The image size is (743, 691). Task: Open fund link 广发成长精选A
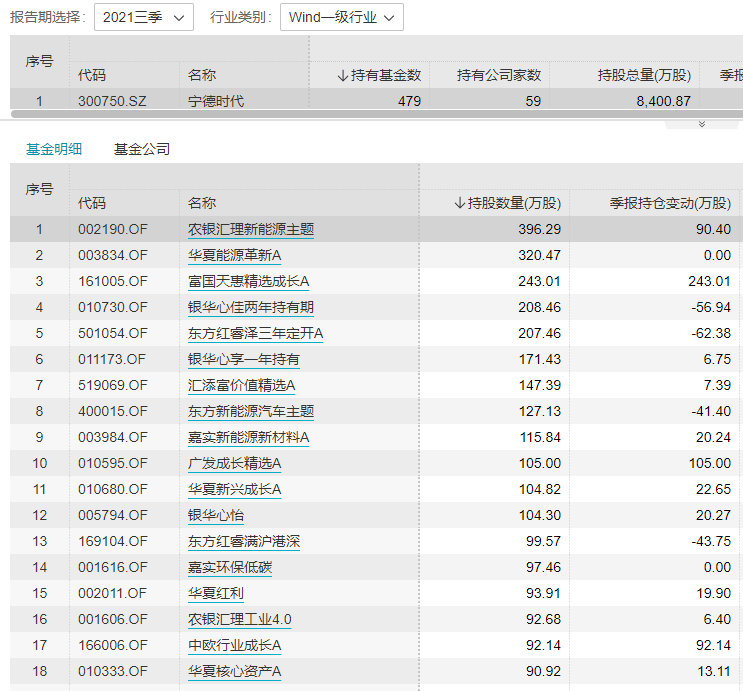pyautogui.click(x=235, y=464)
